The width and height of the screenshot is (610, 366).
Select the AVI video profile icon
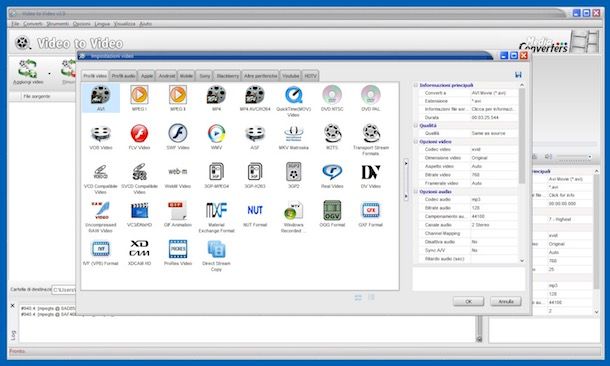click(100, 96)
